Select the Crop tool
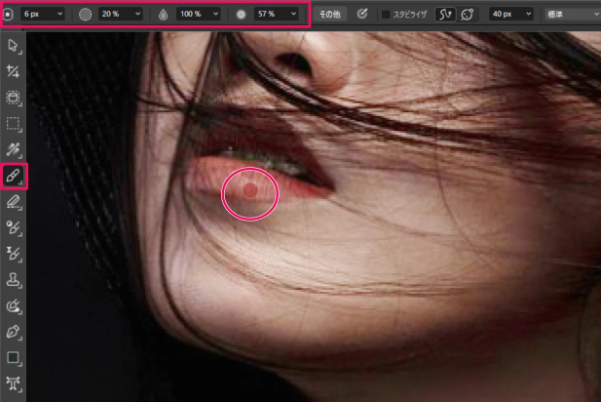The image size is (601, 402). tap(13, 71)
